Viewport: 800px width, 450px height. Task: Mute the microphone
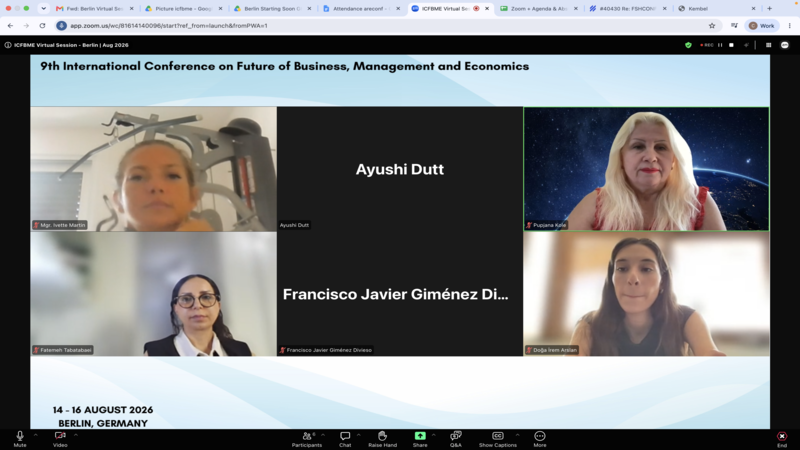click(20, 438)
